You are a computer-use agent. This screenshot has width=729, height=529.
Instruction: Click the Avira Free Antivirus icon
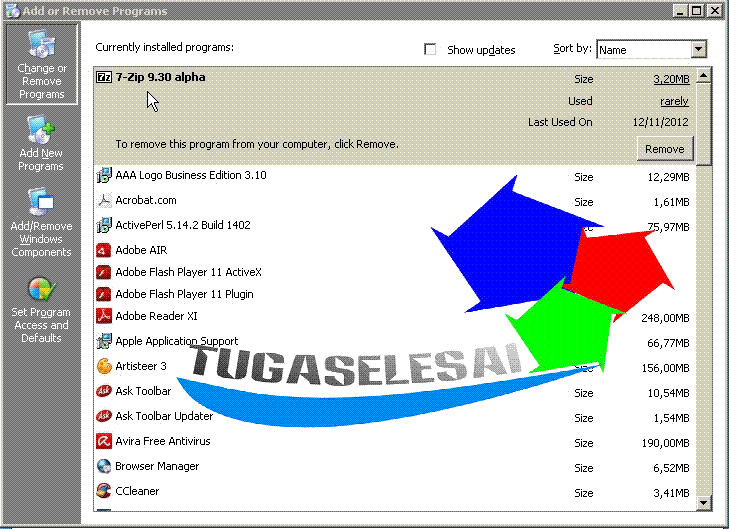[x=104, y=441]
